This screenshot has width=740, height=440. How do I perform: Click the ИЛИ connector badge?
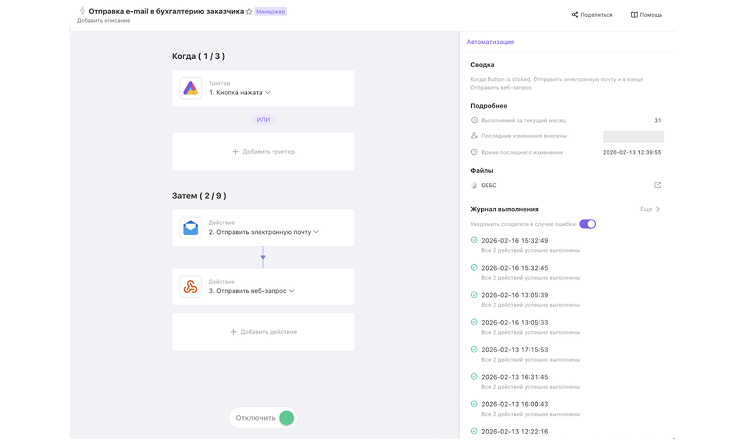click(x=263, y=120)
